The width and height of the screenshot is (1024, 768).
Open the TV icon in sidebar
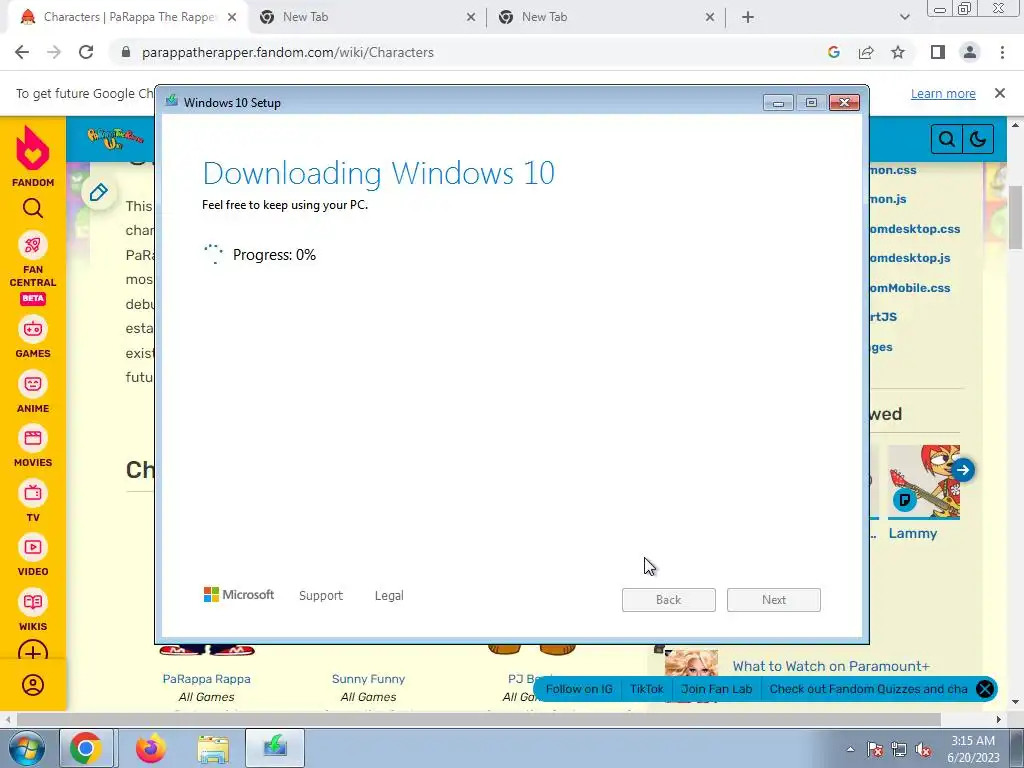click(x=33, y=493)
